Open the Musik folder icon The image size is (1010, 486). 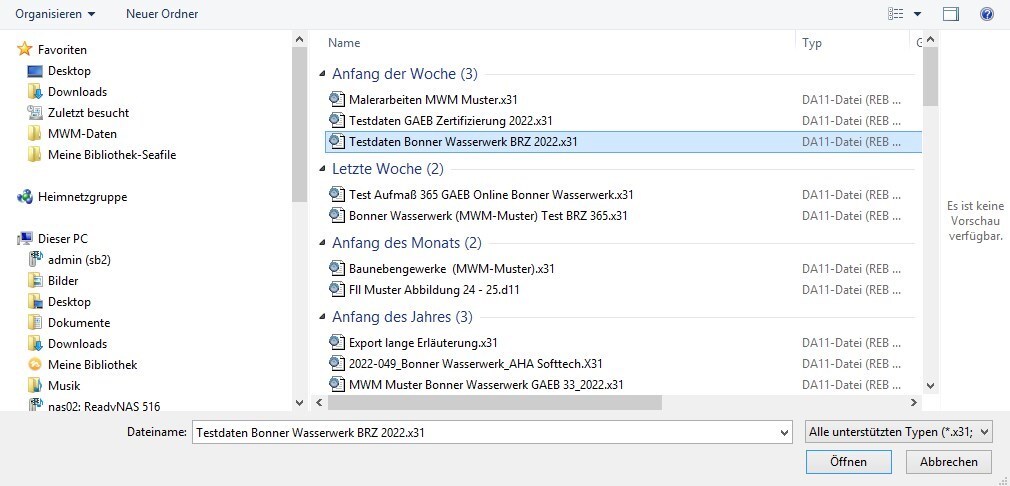pyautogui.click(x=35, y=386)
